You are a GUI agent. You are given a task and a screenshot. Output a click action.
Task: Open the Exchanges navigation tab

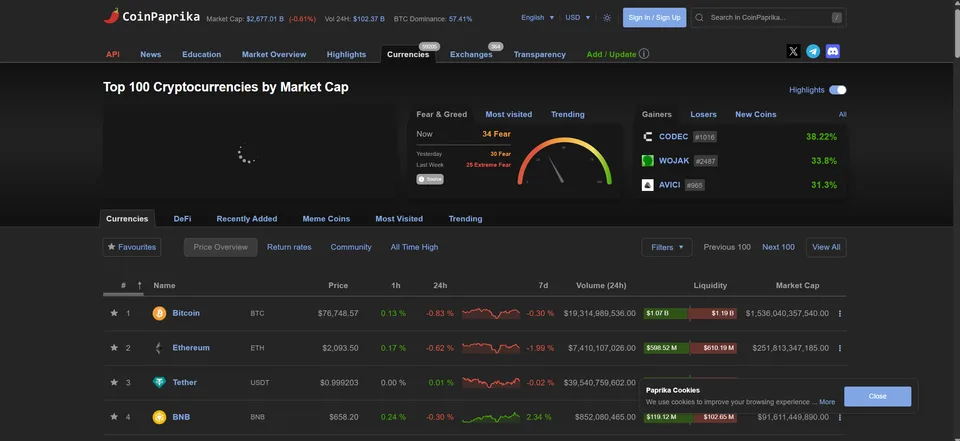[x=471, y=55]
